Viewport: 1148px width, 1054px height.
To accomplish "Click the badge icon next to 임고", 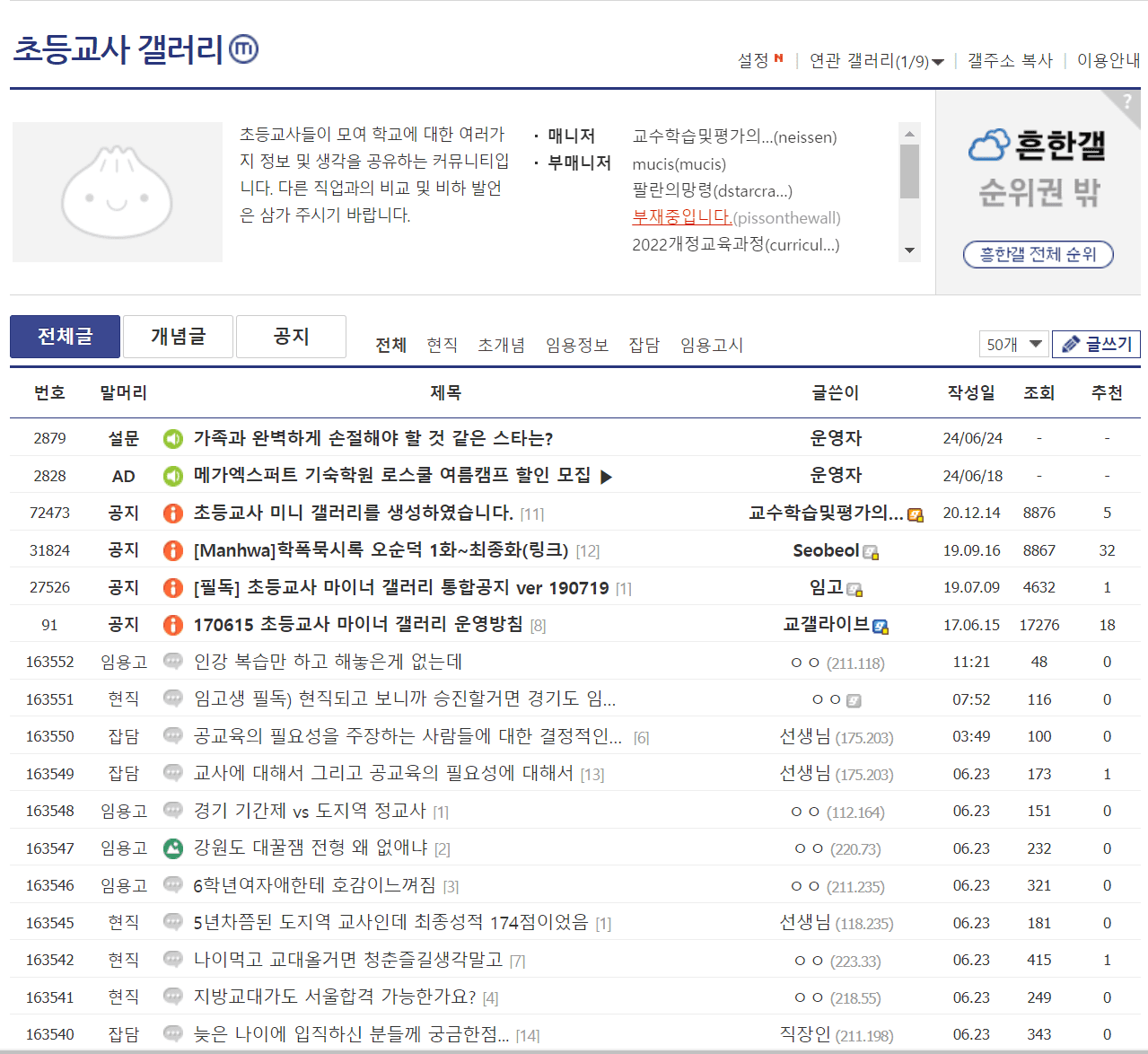I will pyautogui.click(x=854, y=590).
